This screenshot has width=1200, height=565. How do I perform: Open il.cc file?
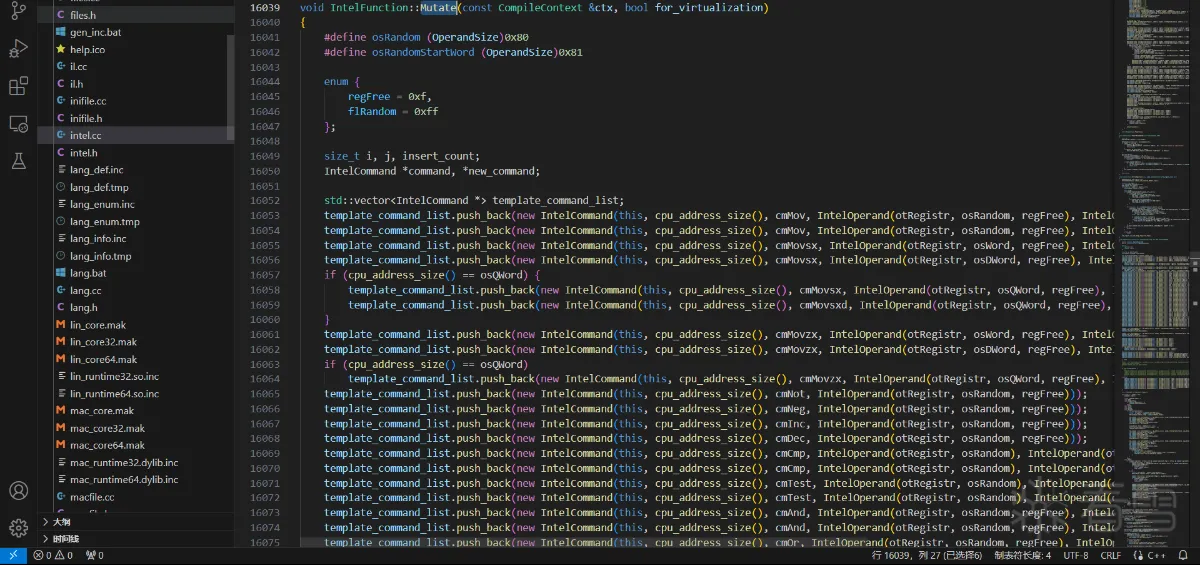(136, 66)
